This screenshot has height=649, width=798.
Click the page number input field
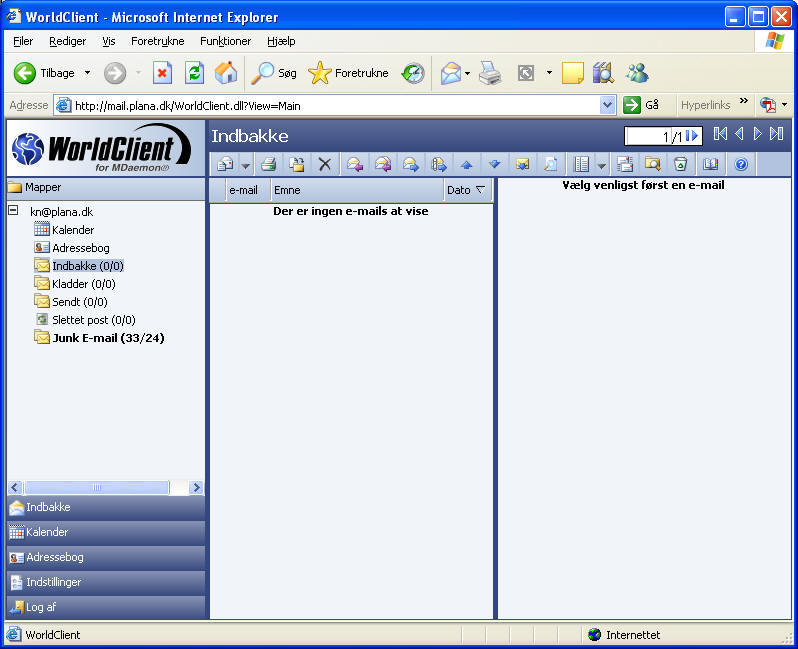(654, 136)
